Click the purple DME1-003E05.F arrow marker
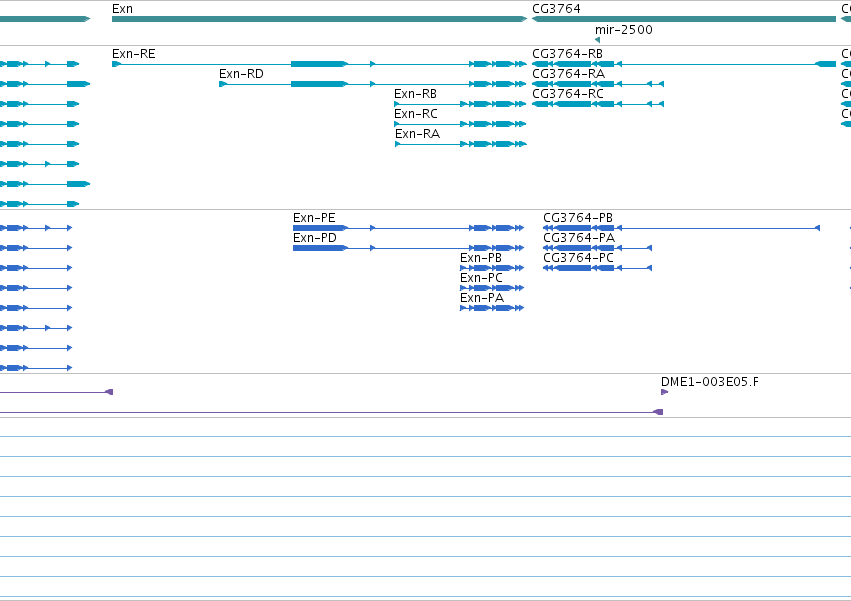 [x=664, y=392]
